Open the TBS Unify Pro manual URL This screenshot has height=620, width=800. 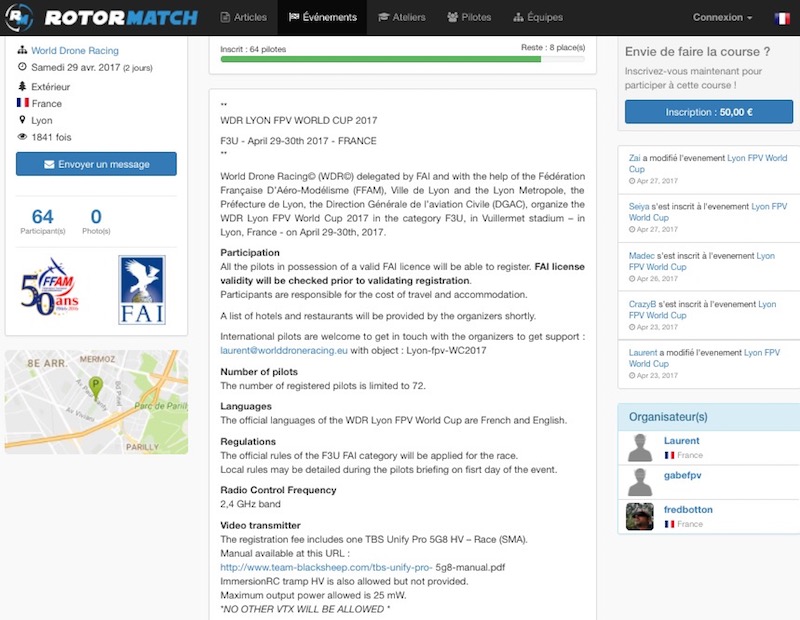[x=326, y=567]
